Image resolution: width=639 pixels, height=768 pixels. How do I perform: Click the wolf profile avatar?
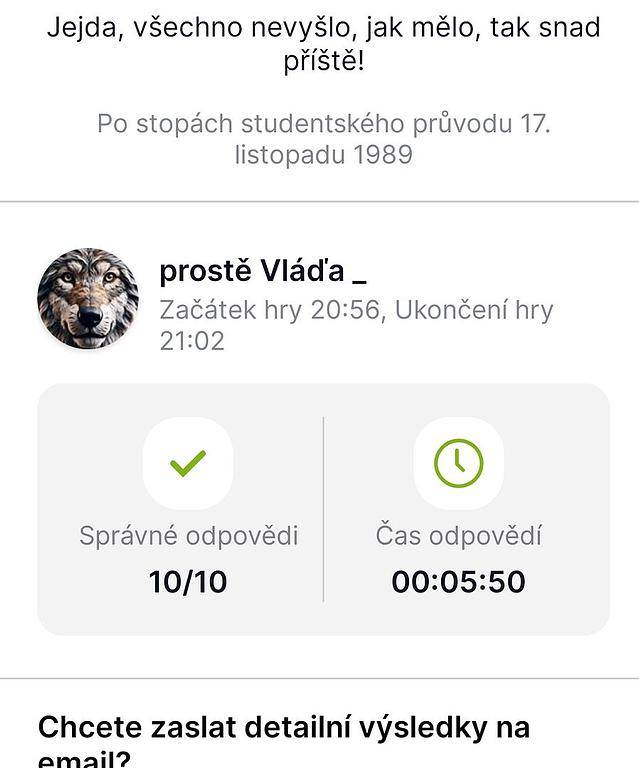88,298
